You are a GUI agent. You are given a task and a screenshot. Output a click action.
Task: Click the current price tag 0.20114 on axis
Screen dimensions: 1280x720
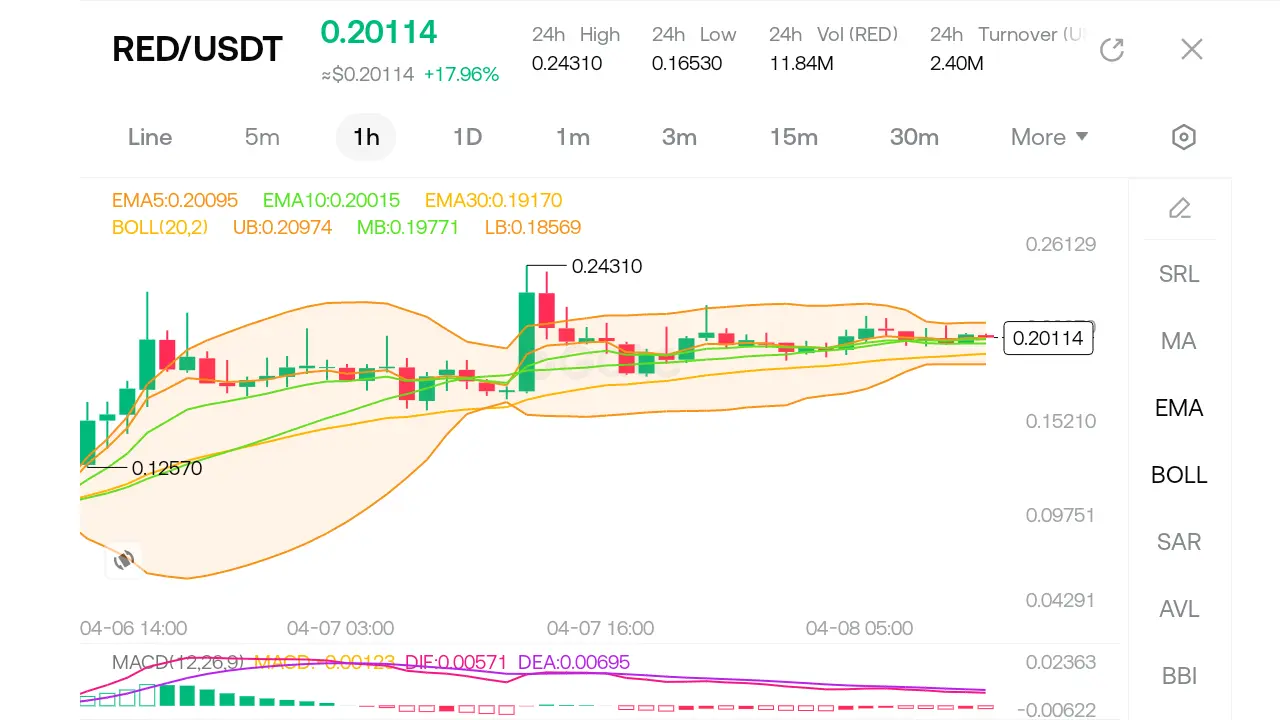point(1048,338)
